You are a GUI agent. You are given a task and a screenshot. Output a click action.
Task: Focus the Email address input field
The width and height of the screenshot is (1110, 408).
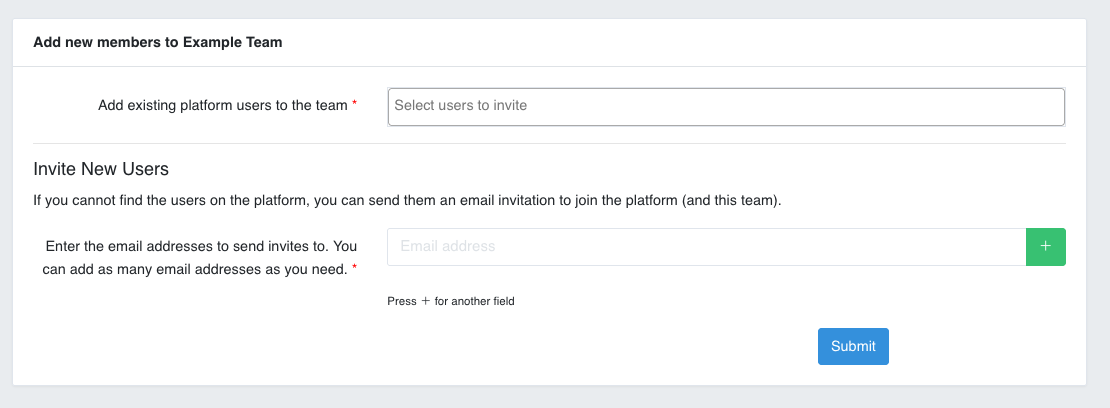point(706,247)
